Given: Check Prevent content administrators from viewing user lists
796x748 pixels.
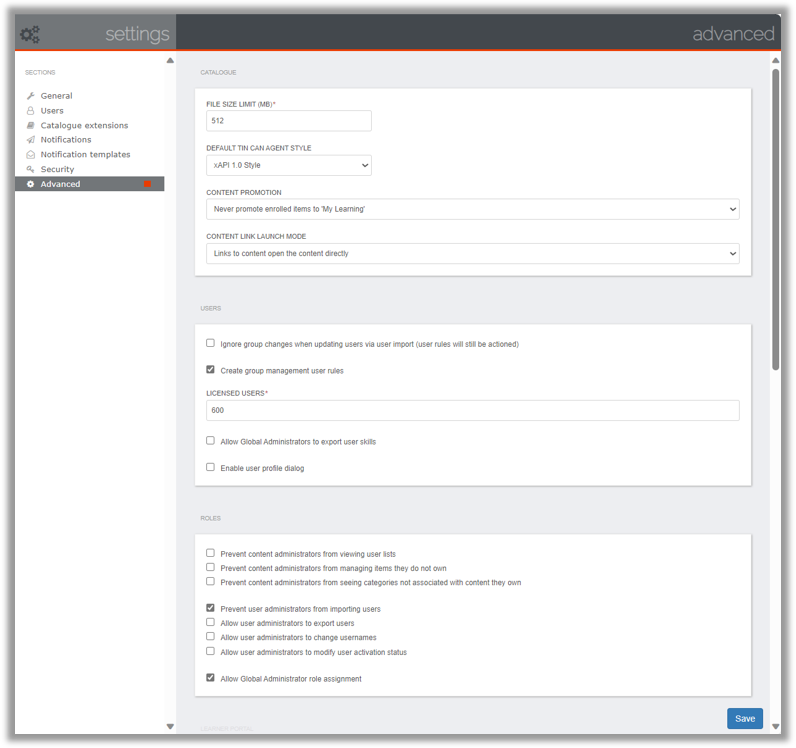Looking at the screenshot, I should [x=210, y=552].
